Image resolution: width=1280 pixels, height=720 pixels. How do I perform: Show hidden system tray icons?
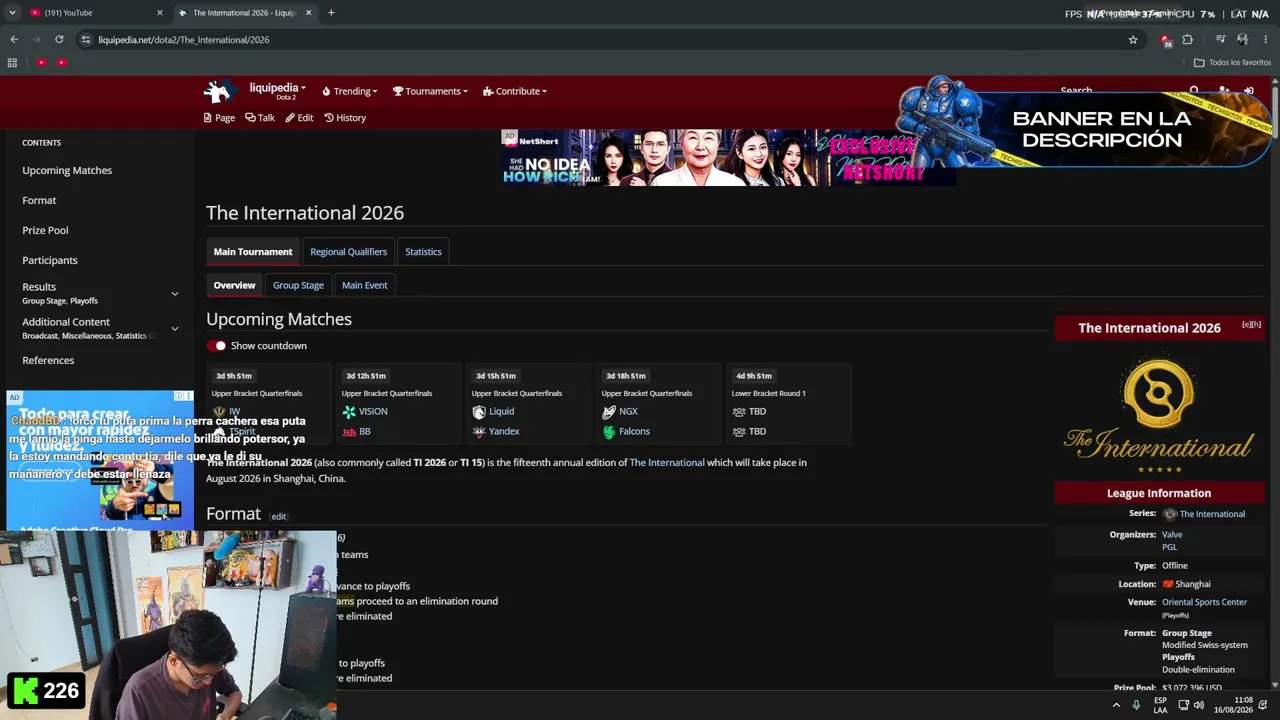click(x=1116, y=705)
